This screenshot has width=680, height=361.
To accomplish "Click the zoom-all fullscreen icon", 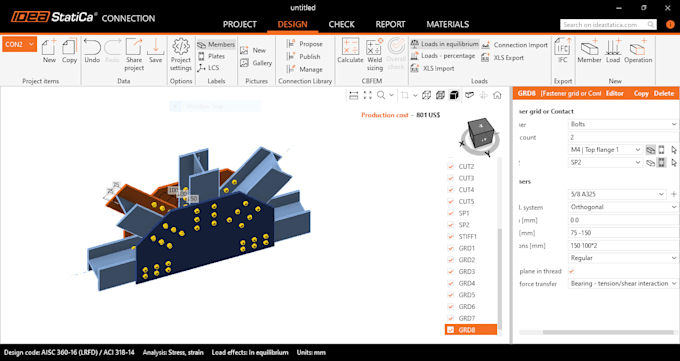I will click(367, 95).
